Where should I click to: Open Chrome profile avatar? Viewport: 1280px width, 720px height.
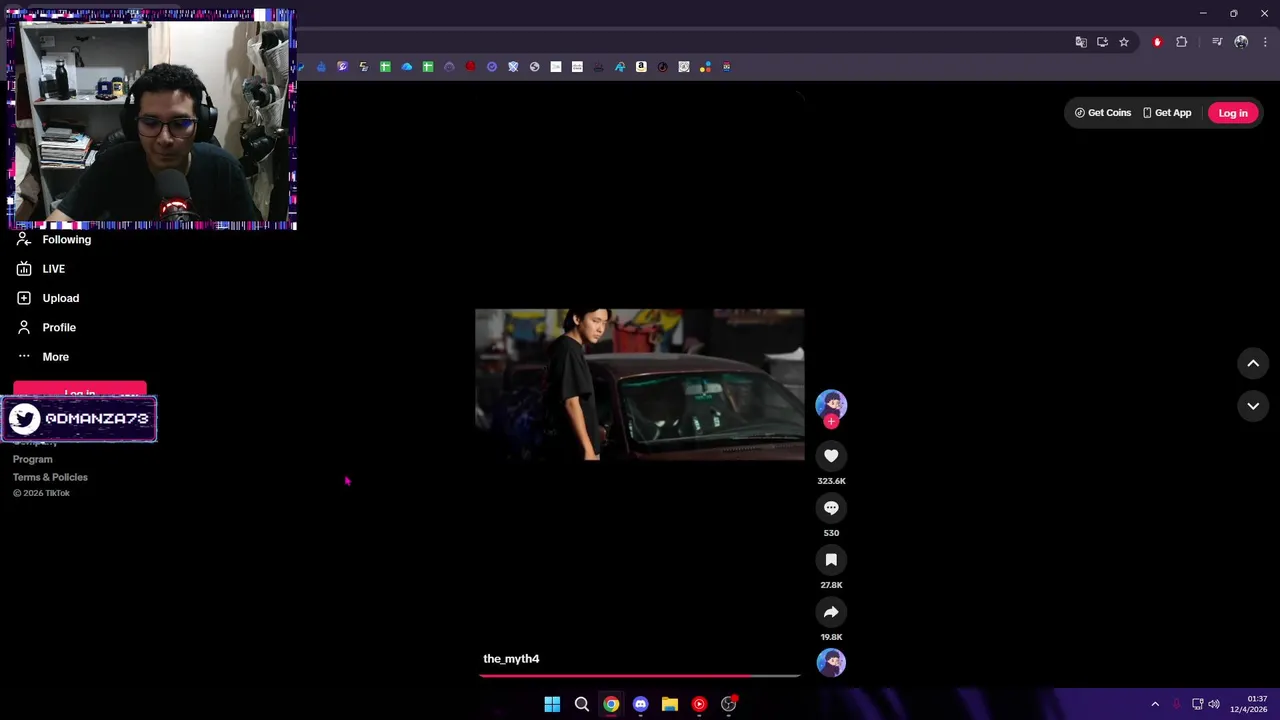[x=1241, y=42]
